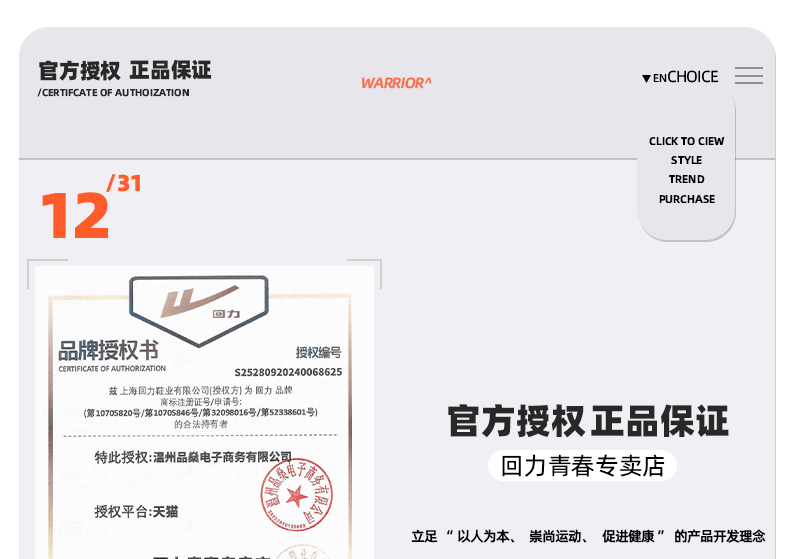Click 特此授权 company name line

(193, 457)
